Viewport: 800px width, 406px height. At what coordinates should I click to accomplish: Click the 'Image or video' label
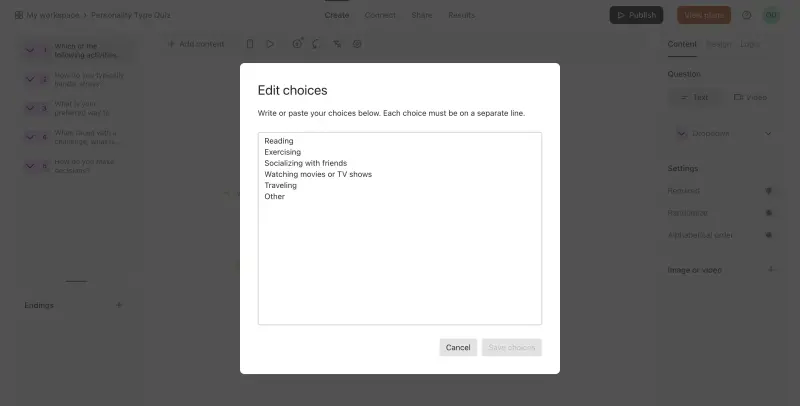pyautogui.click(x=694, y=270)
